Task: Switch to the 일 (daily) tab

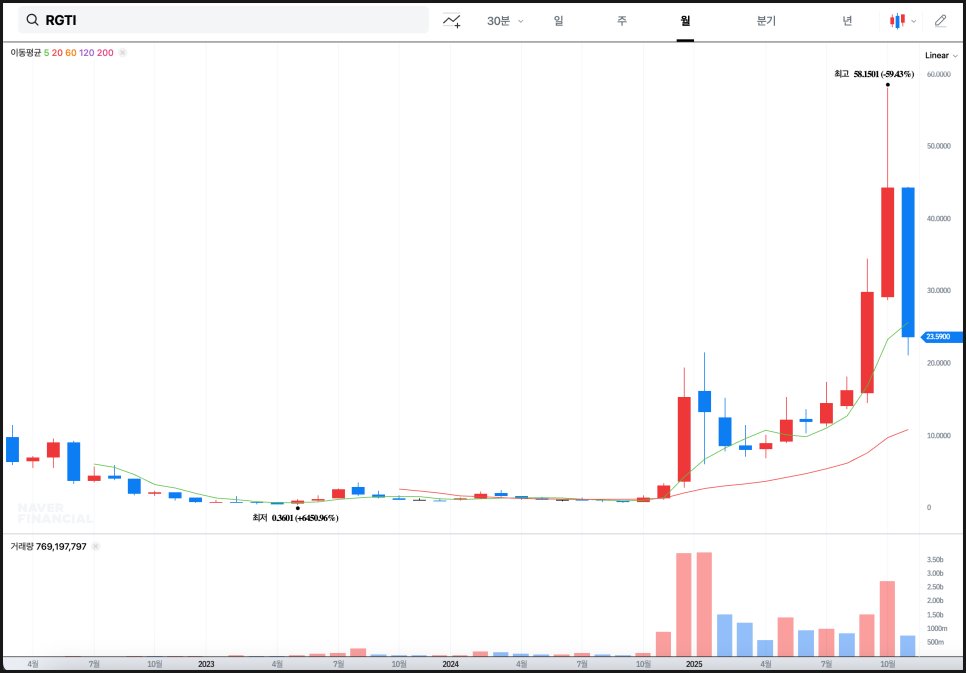Action: click(558, 20)
